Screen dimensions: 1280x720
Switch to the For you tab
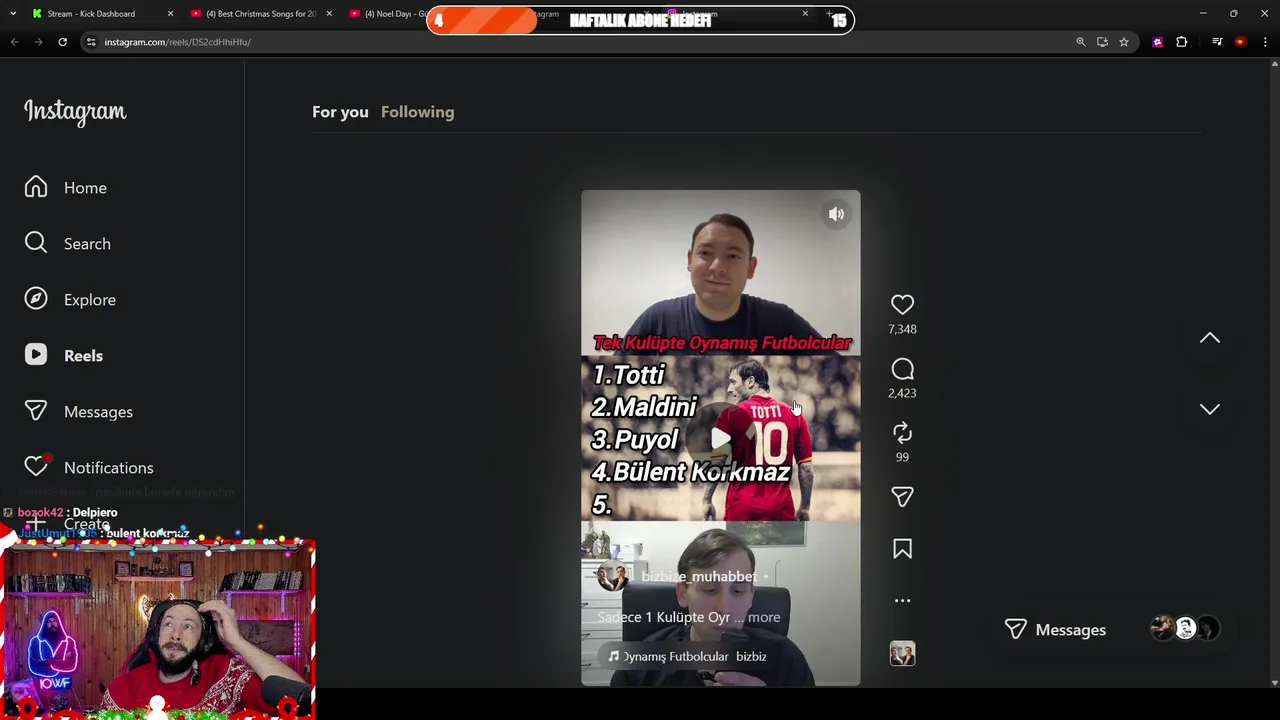coord(340,112)
